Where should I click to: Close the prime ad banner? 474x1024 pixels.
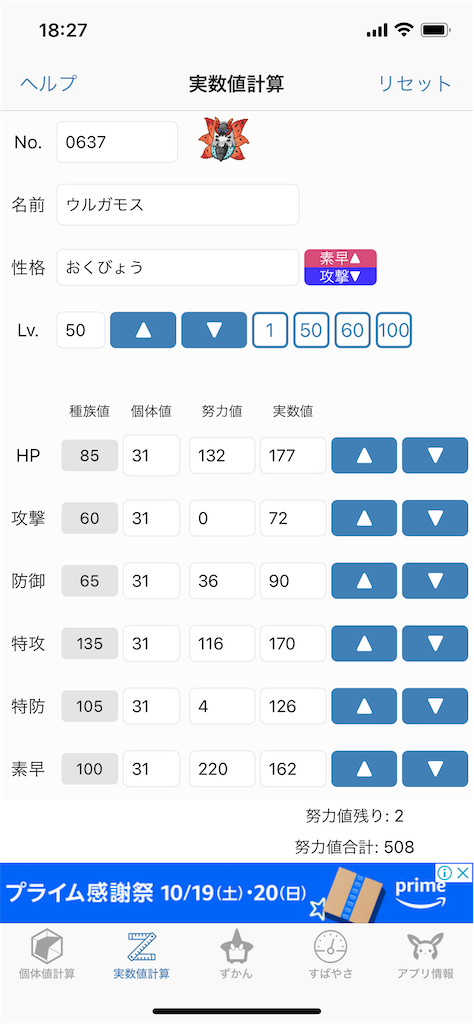coord(463,873)
